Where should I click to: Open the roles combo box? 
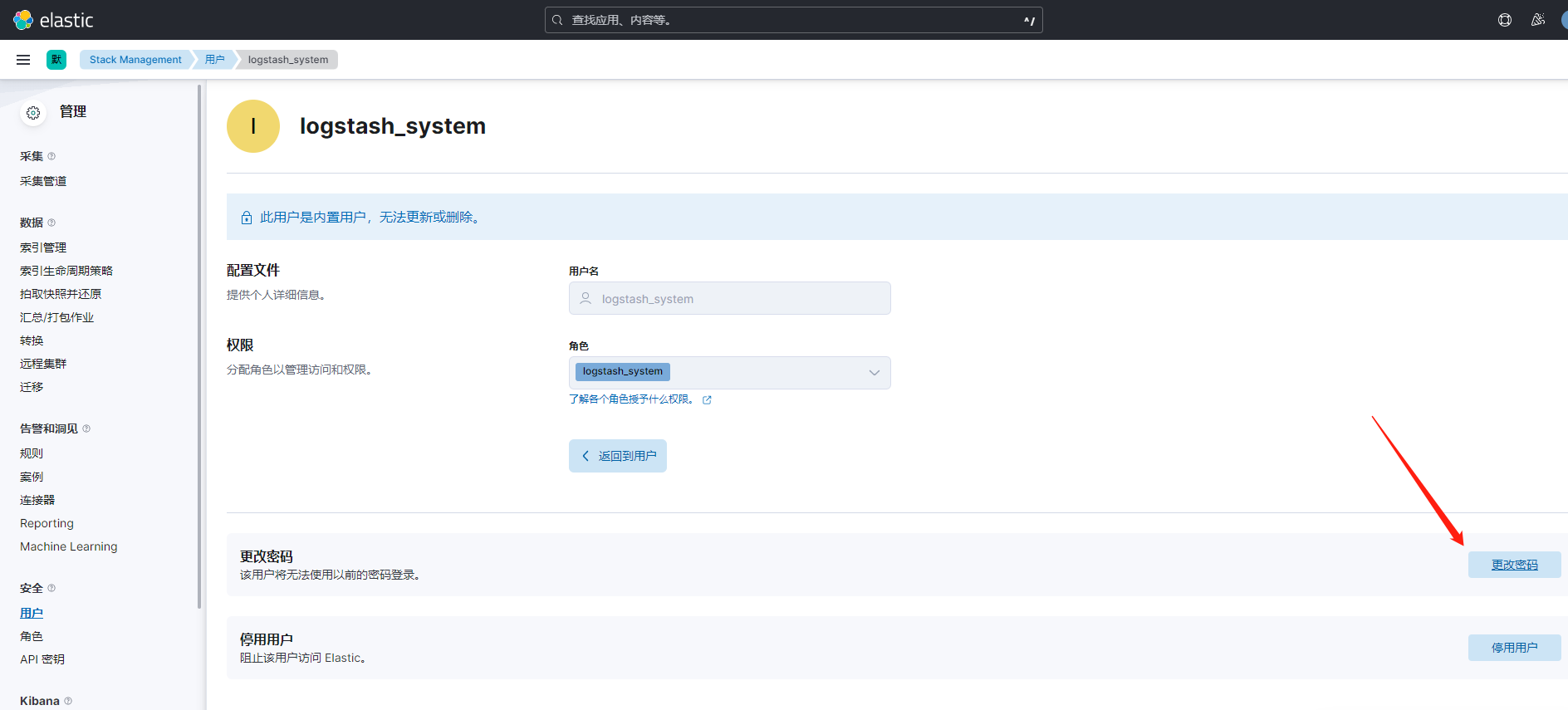[730, 373]
